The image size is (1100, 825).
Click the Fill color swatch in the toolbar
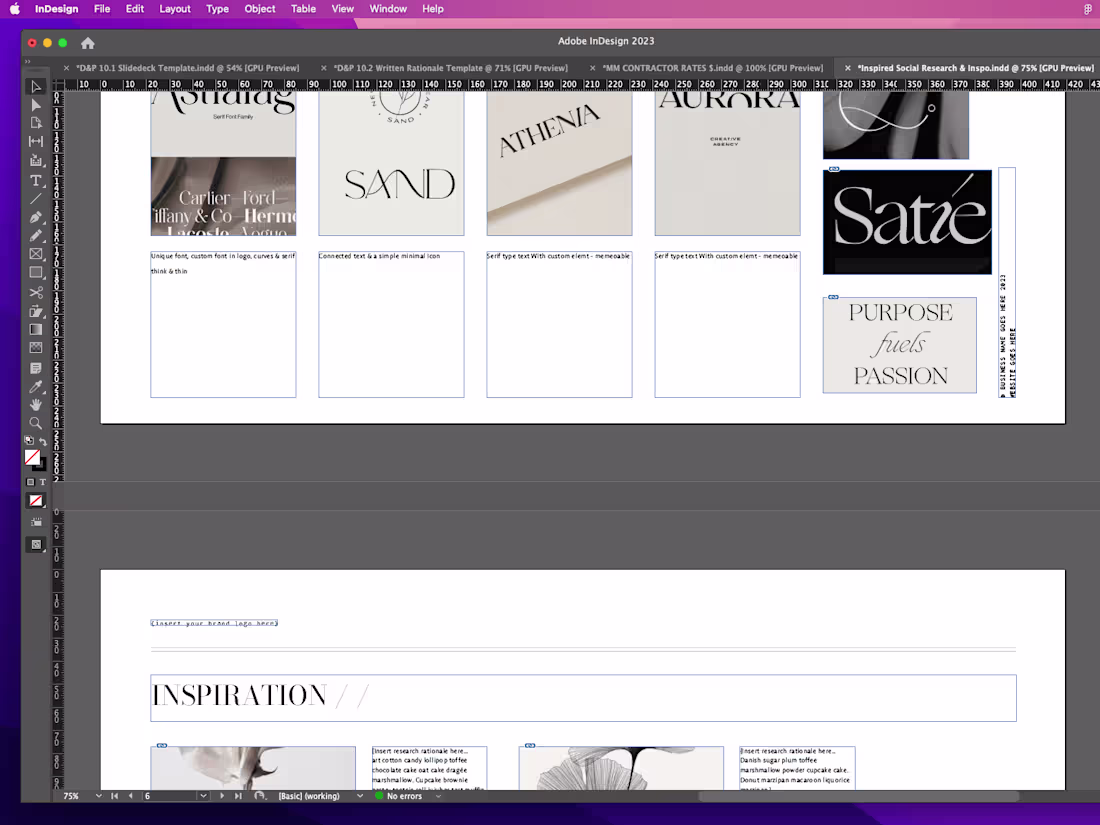point(34,458)
